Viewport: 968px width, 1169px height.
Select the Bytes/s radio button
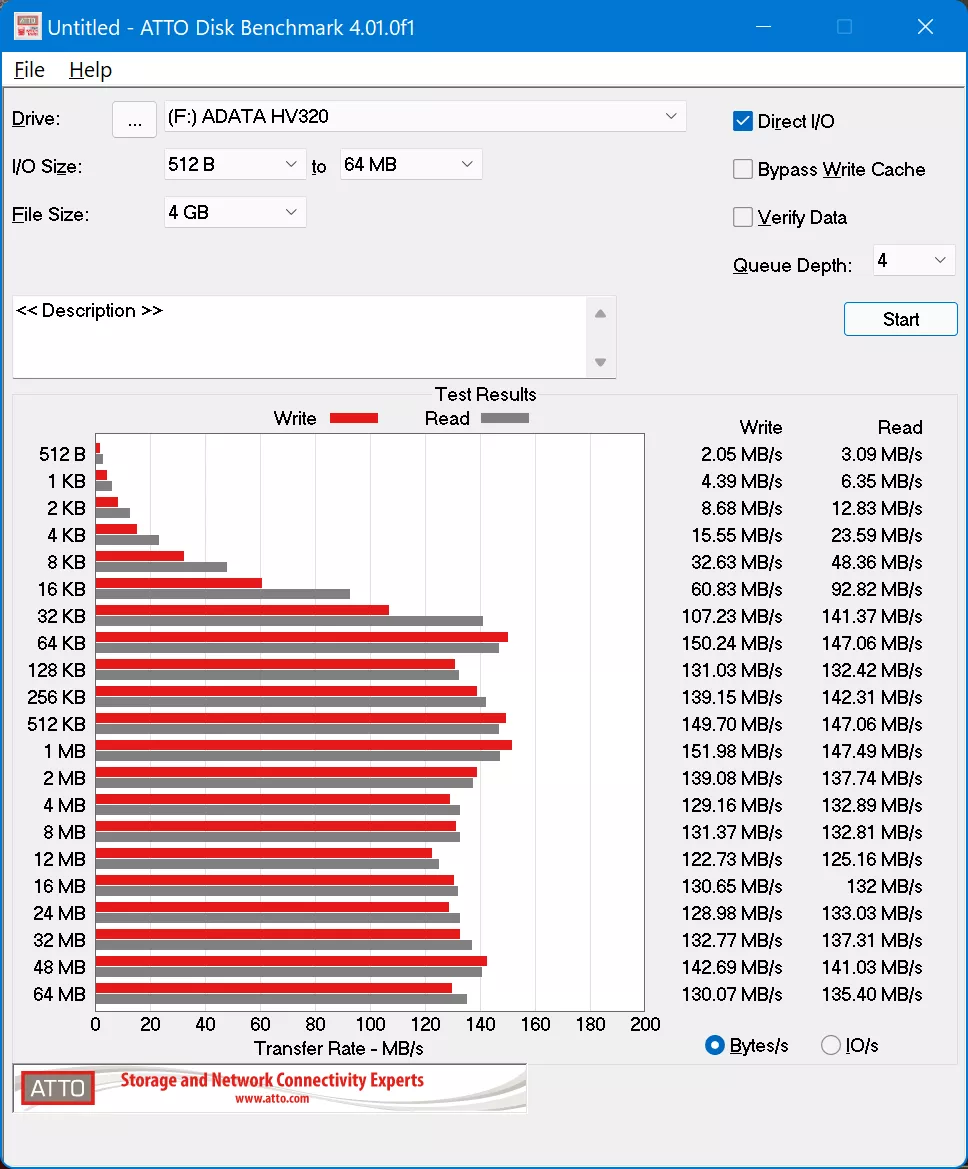pos(714,1045)
